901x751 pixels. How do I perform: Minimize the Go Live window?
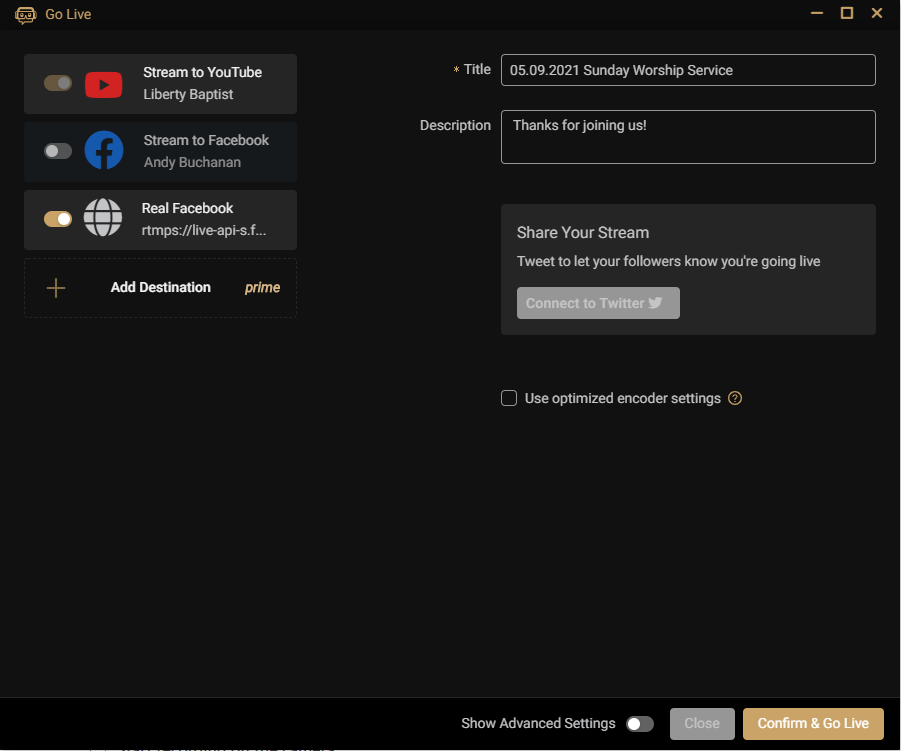pos(817,13)
